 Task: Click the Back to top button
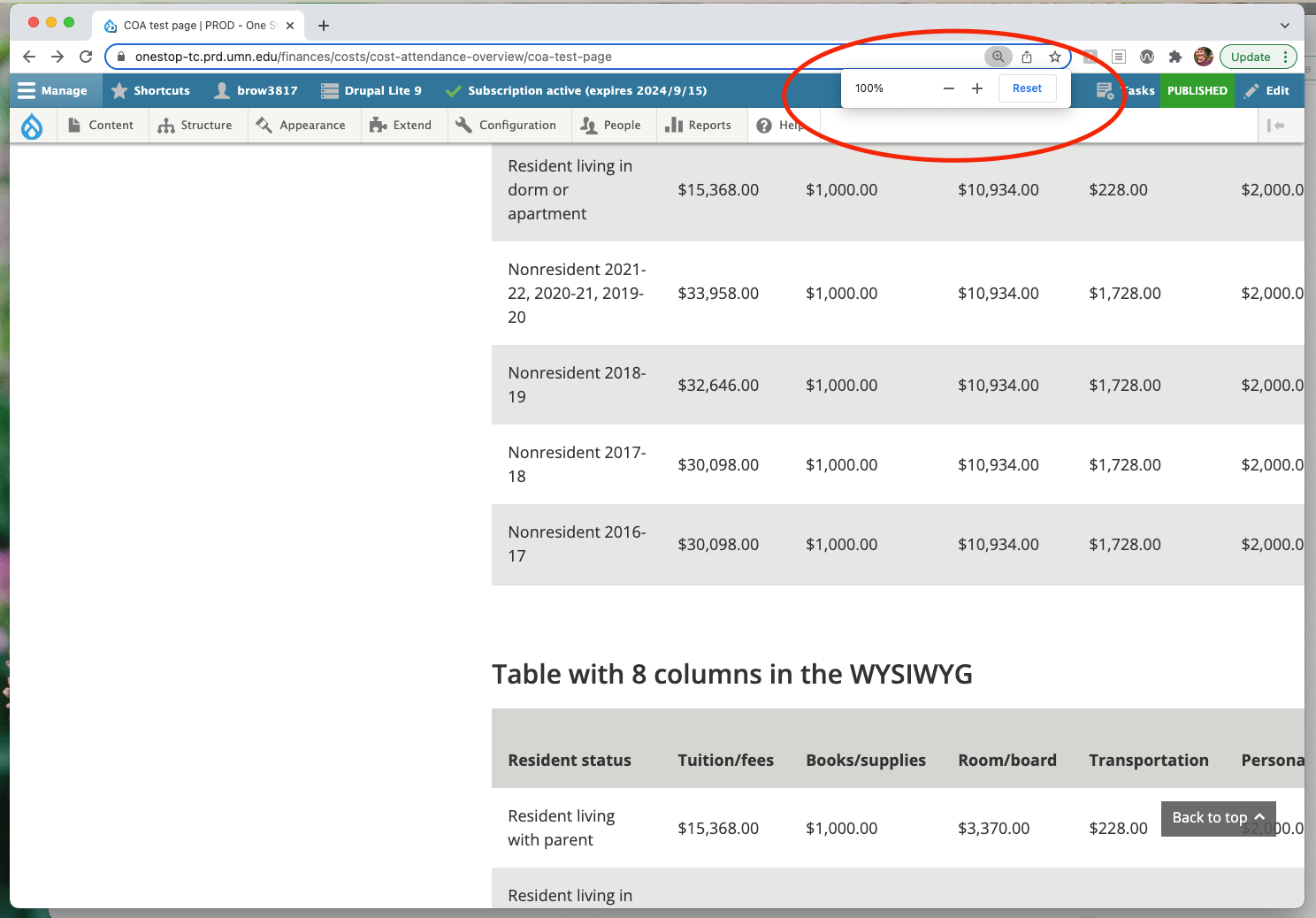point(1218,818)
